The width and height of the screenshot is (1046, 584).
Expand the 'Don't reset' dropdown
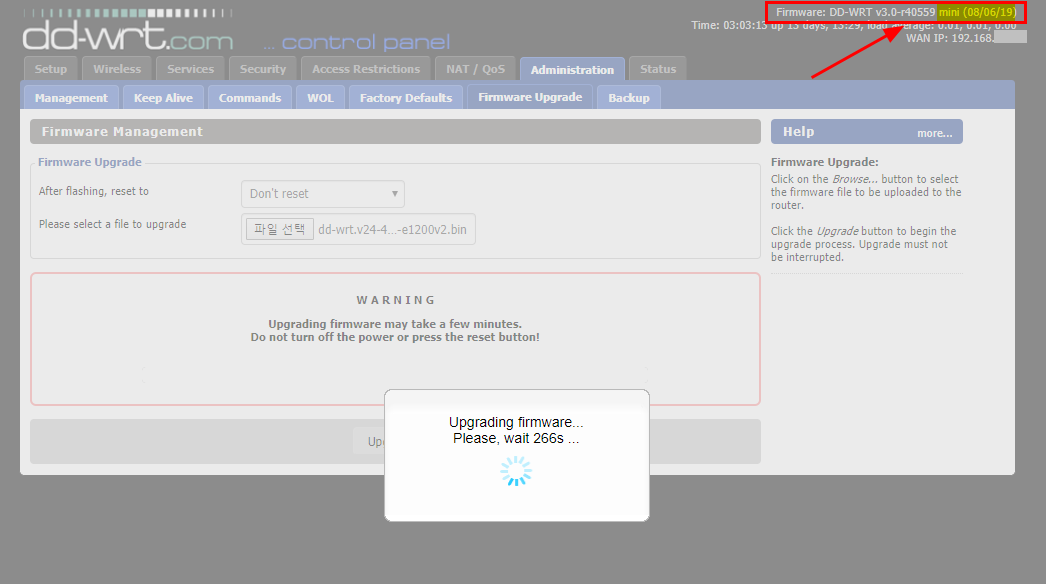point(323,194)
